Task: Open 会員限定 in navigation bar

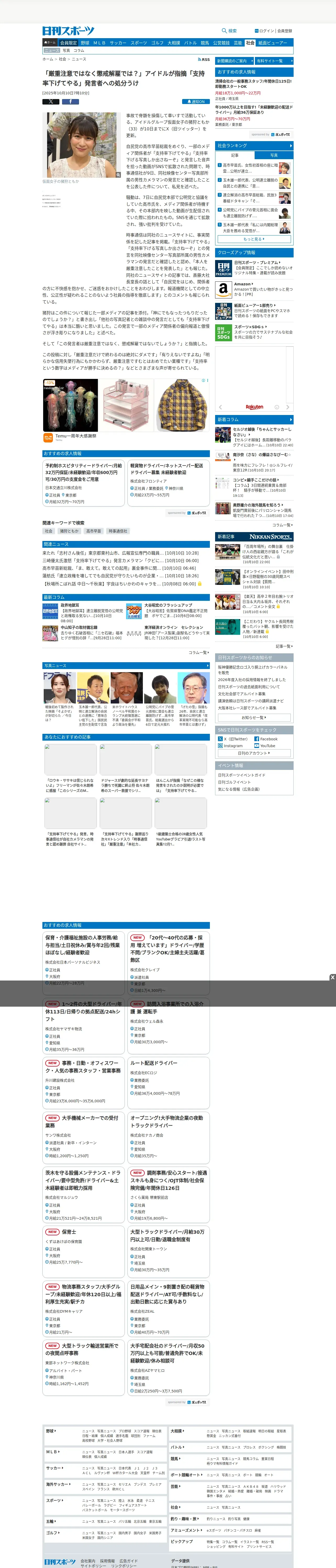Action: tap(68, 43)
